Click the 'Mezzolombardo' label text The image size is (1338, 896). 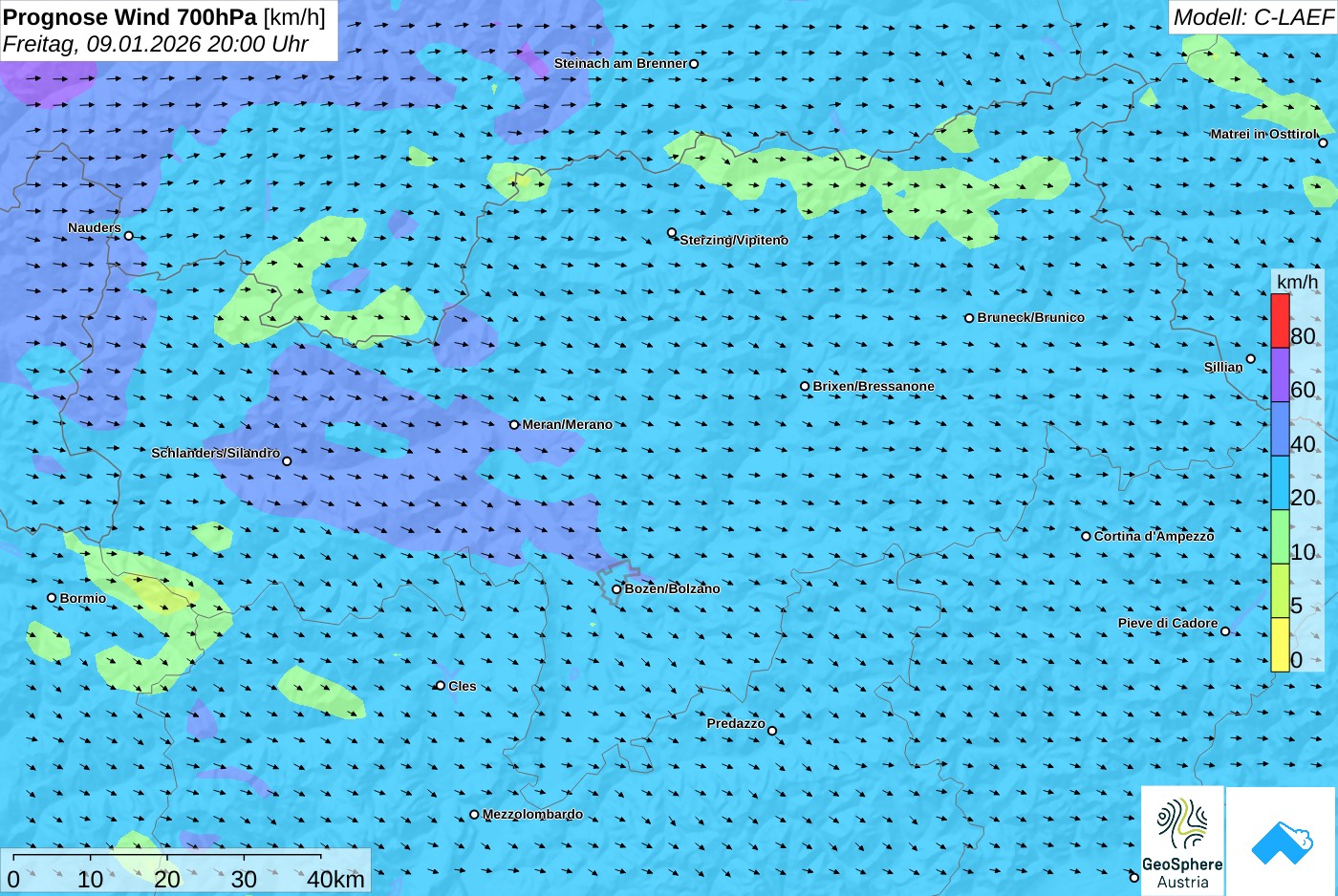[532, 814]
